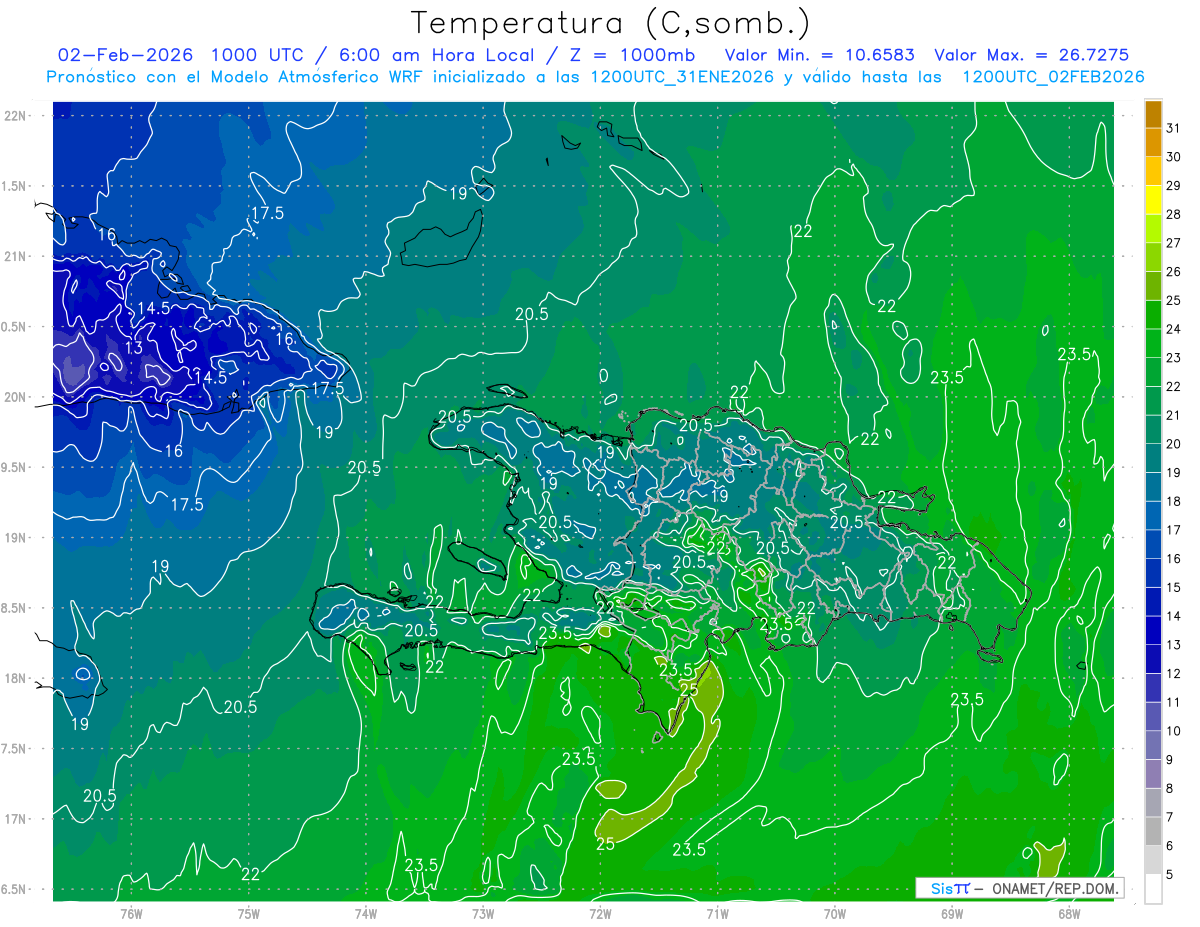Select the dark blue legend swatch between 13 and 14
The image size is (1200, 927).
click(x=1153, y=630)
